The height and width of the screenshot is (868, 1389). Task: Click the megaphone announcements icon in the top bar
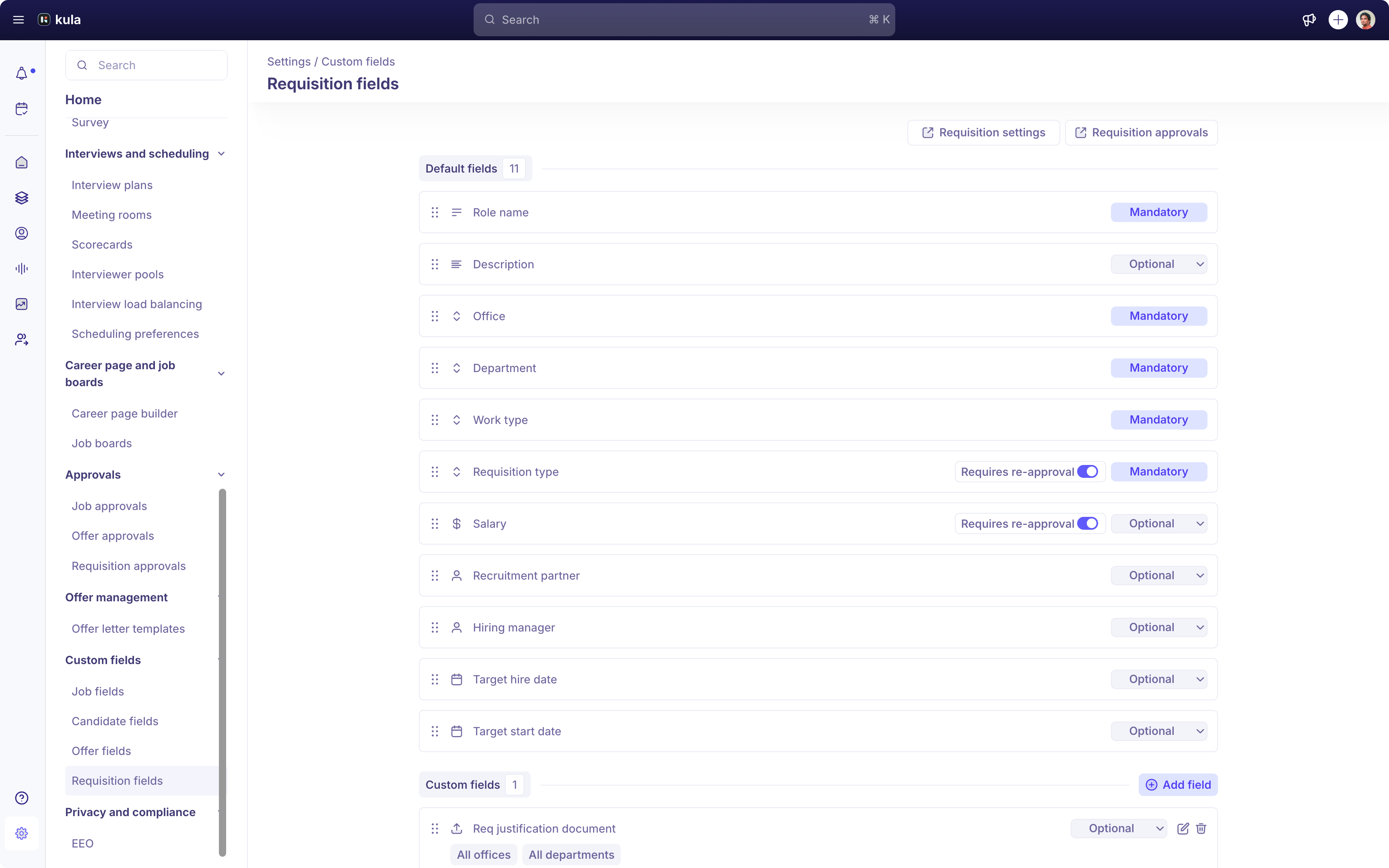tap(1309, 19)
